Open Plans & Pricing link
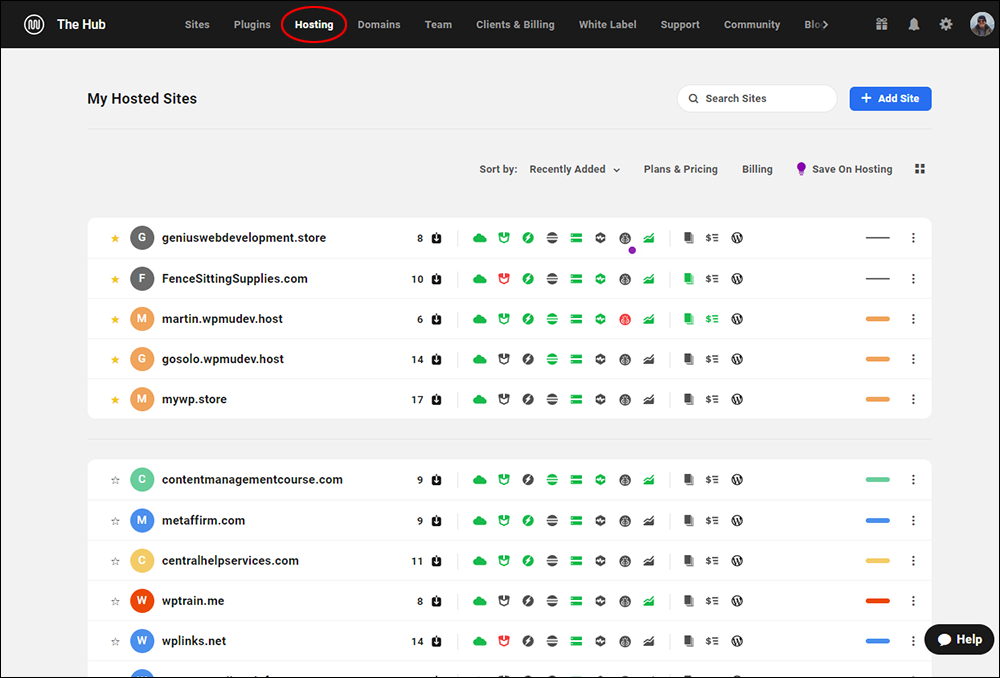Viewport: 1000px width, 678px height. pos(680,169)
